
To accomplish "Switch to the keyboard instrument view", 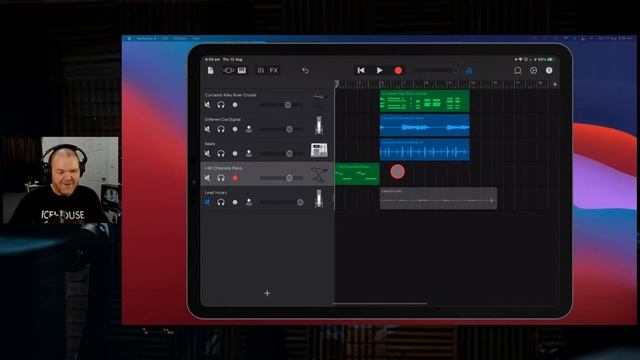I will [x=242, y=71].
